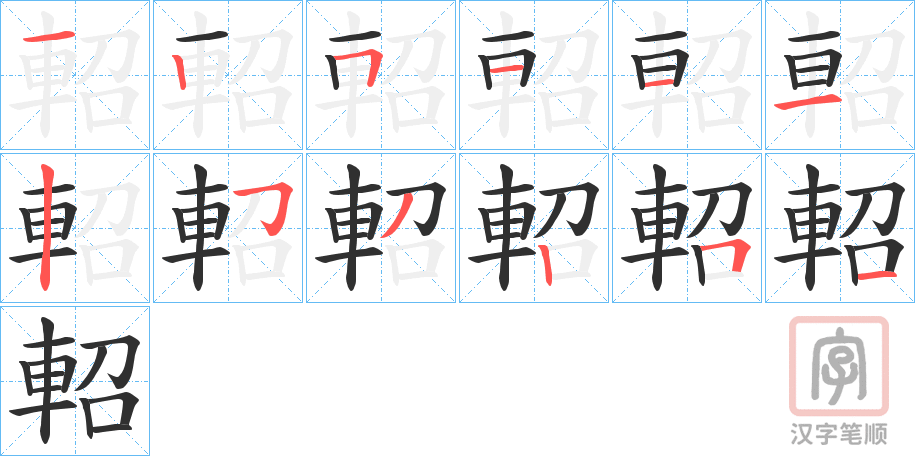Select the twelfth stroke step panel
The image size is (915, 456).
click(x=840, y=228)
